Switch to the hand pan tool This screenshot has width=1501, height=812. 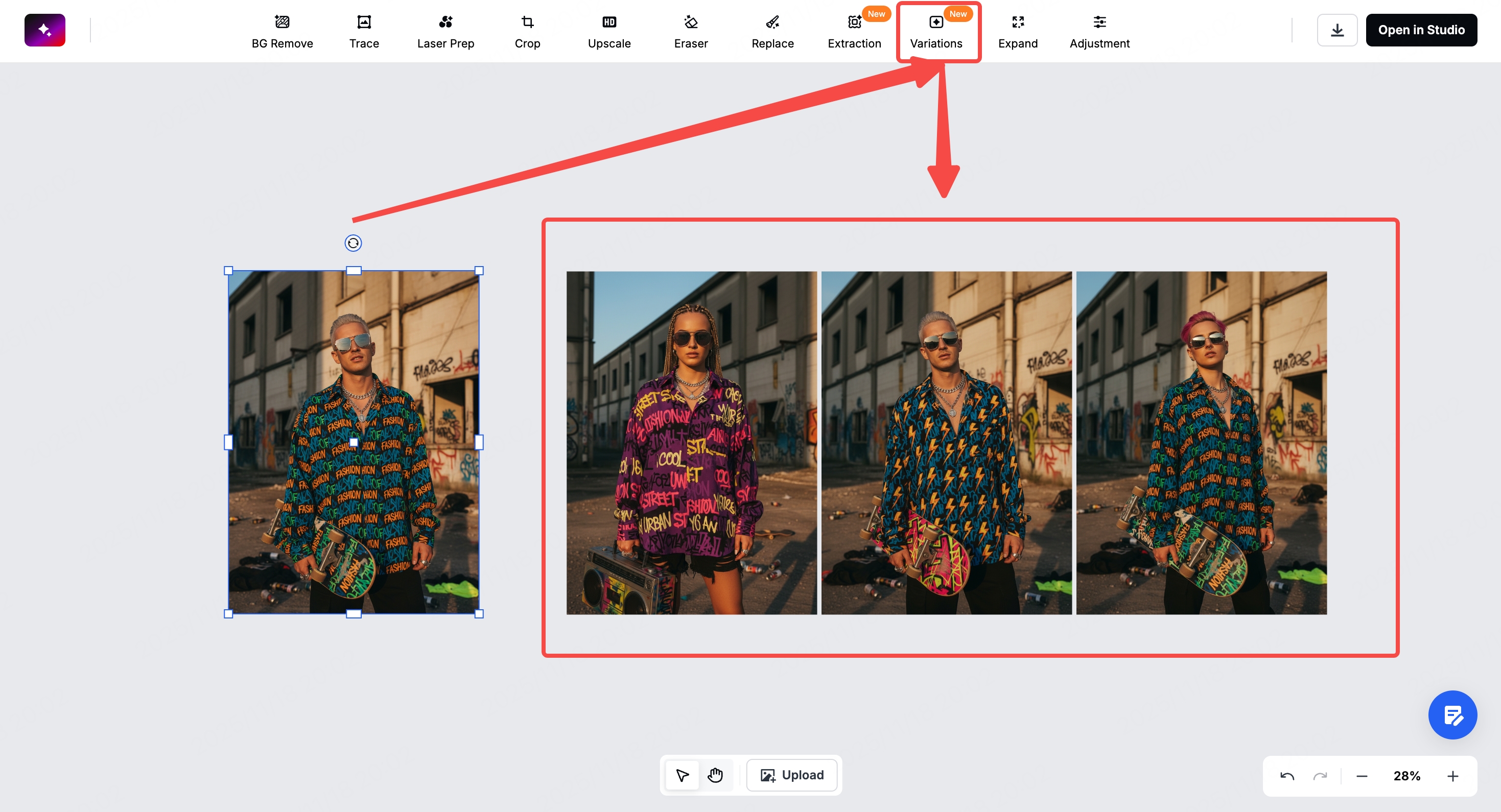click(715, 775)
